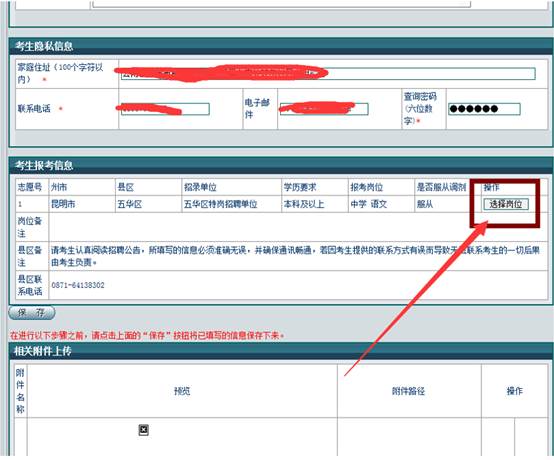
Task: Select the 五华区 county cell
Action: [x=148, y=204]
